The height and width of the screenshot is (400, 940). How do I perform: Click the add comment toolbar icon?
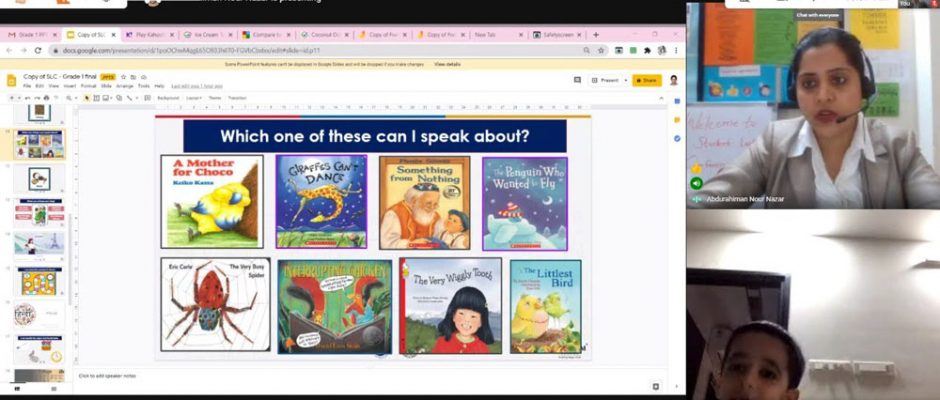pos(147,98)
